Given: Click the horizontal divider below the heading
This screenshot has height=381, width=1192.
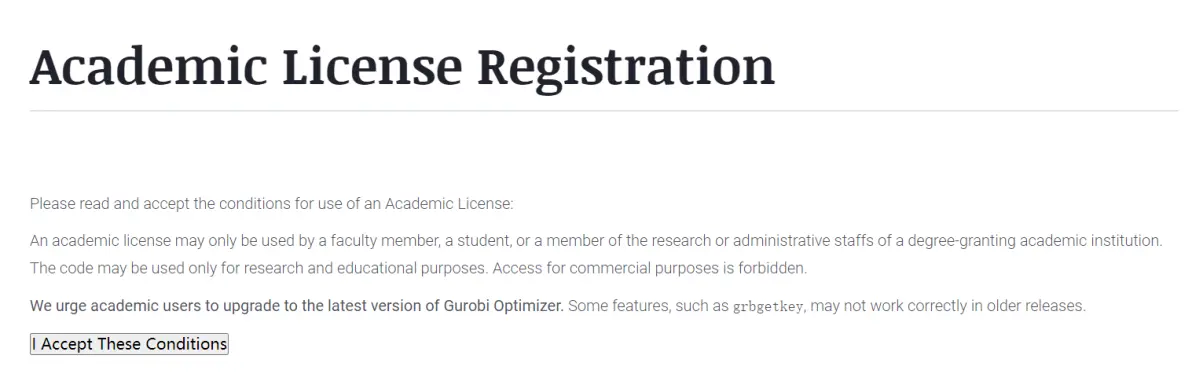Looking at the screenshot, I should click(x=604, y=111).
